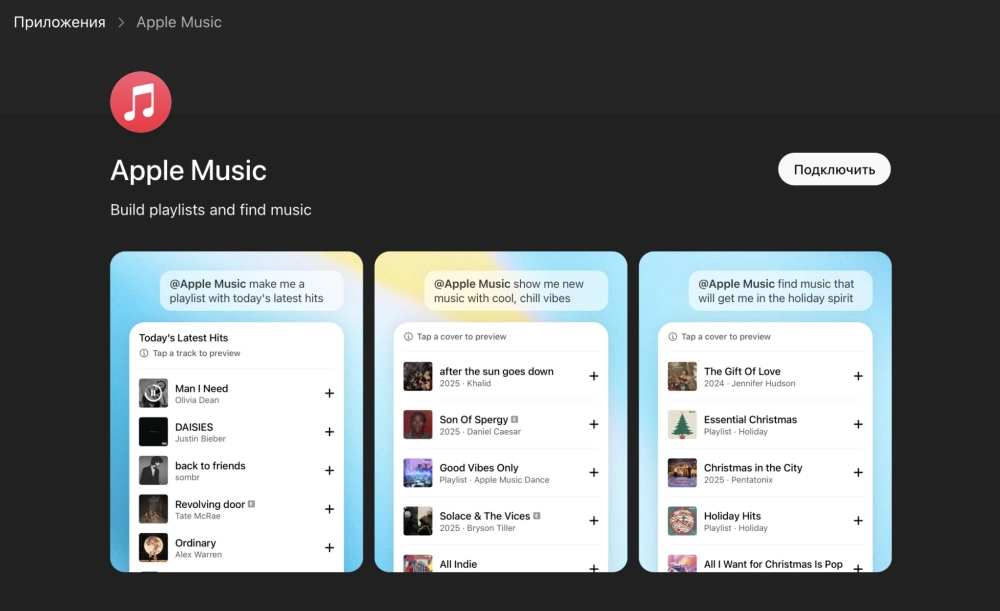Click plus next to back to friends
Screen dimensions: 1000x611
point(329,471)
